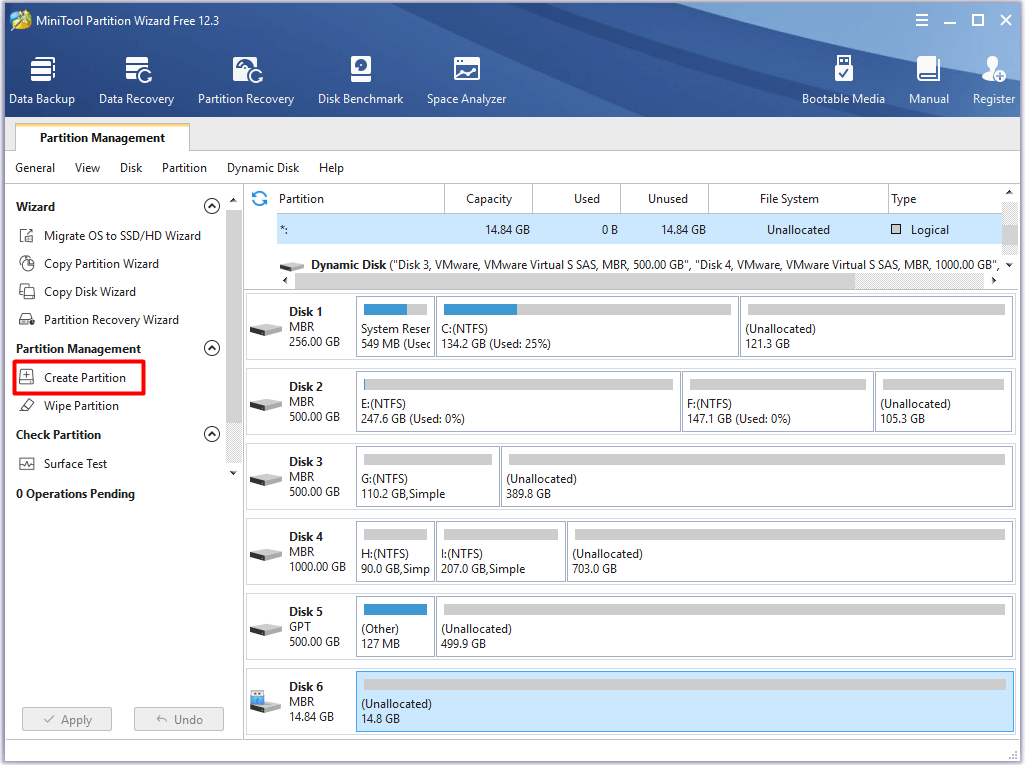Start Disk Benchmark
The width and height of the screenshot is (1025, 765).
[x=360, y=80]
